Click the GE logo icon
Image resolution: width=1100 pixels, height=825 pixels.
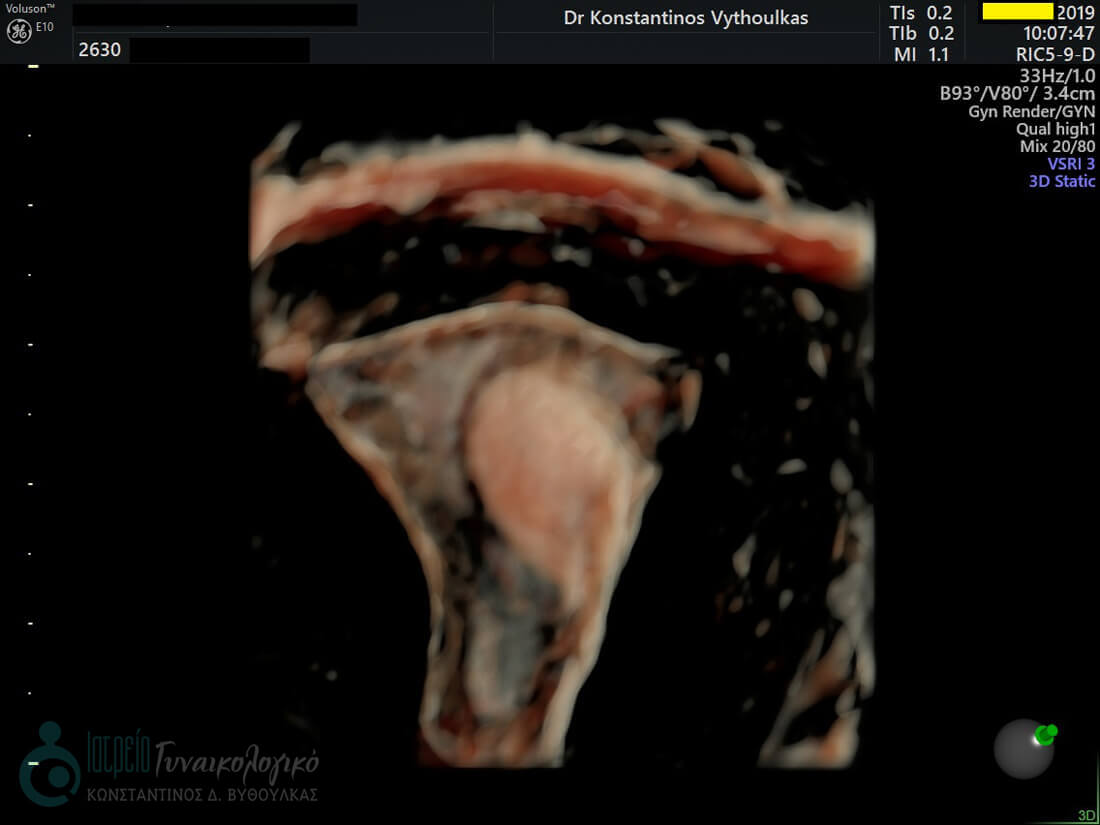18,31
